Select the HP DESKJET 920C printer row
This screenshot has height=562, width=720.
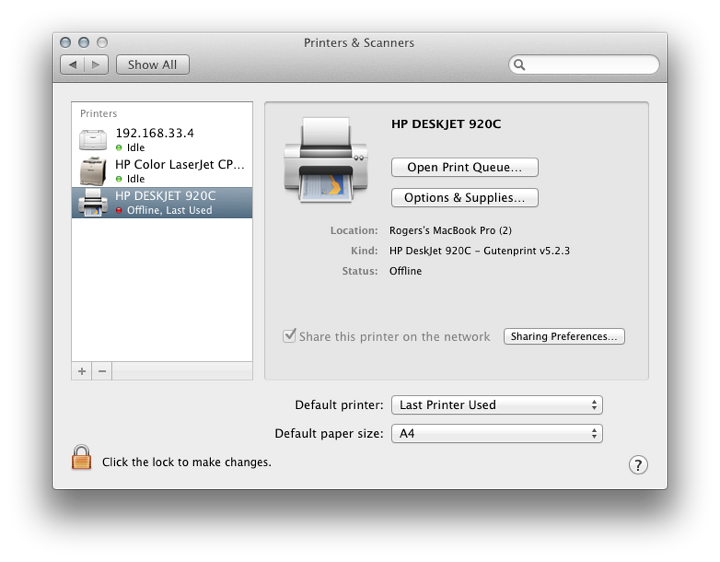162,202
